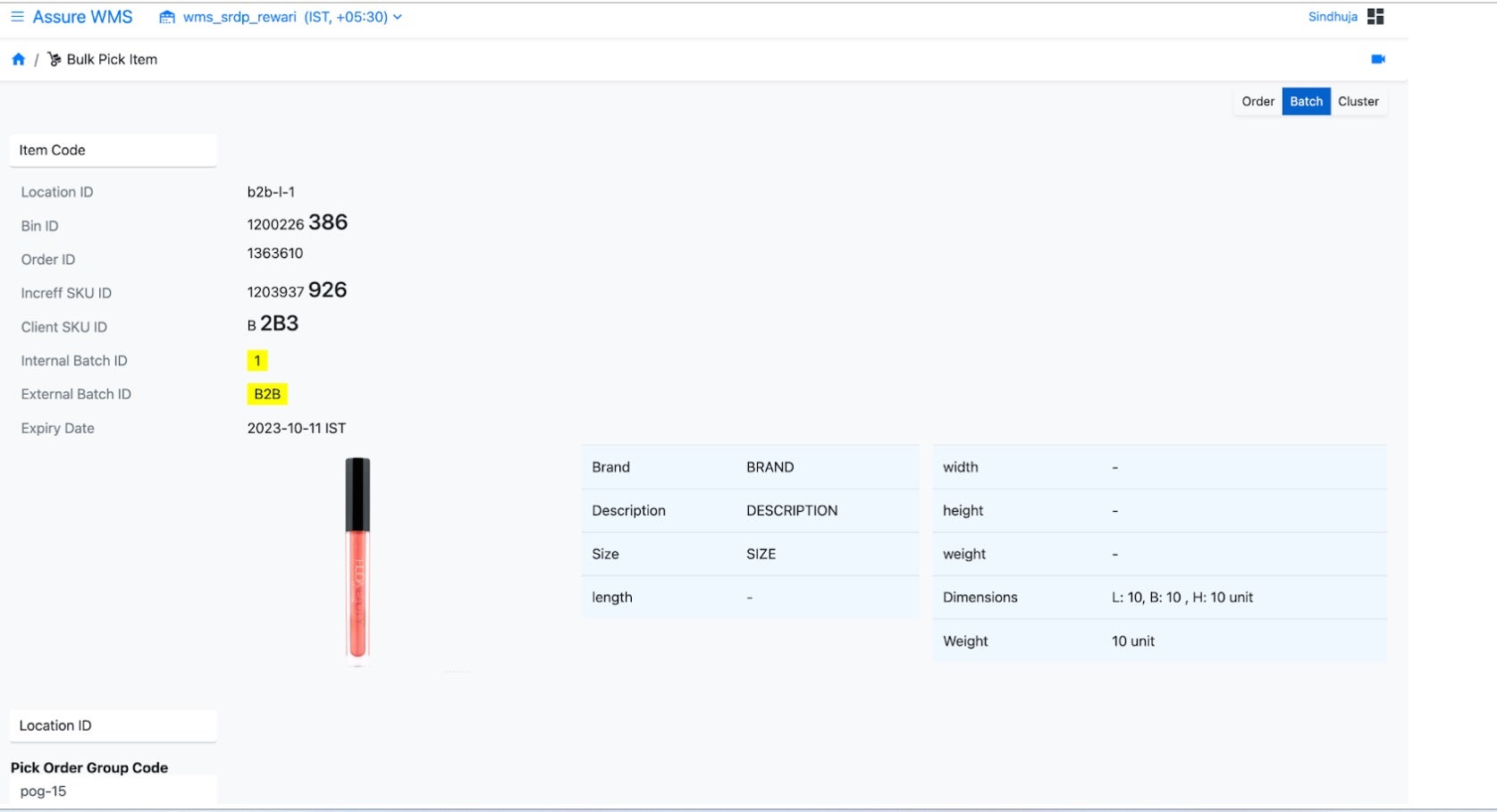Focus the Location ID input field

tap(113, 725)
